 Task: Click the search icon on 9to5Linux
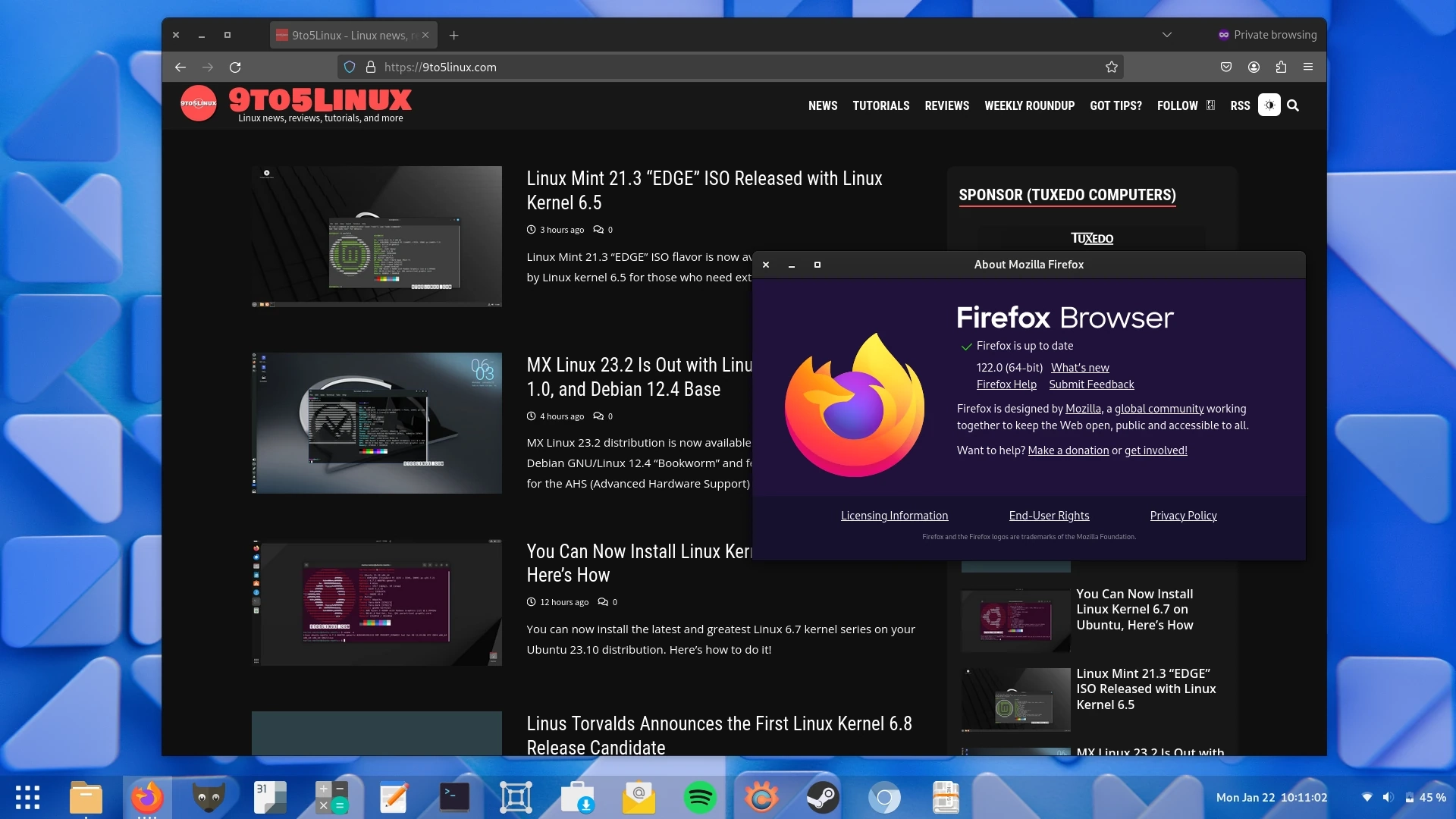(x=1292, y=105)
